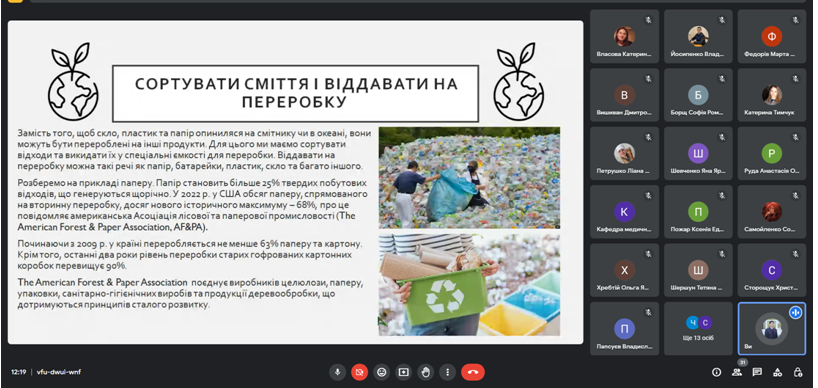
Task: Click the meeting code vfu-dwui-wnf
Action: click(58, 372)
